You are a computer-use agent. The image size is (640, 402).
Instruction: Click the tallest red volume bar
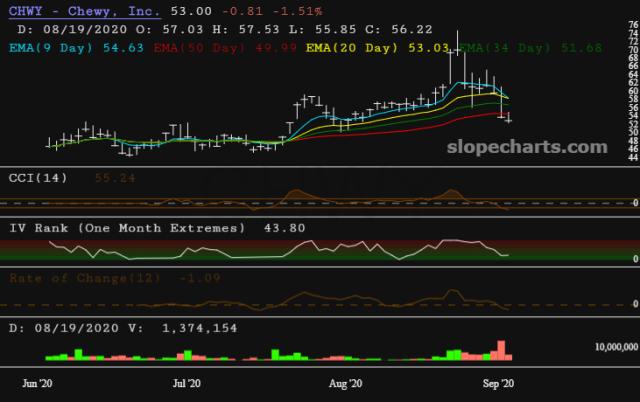(x=500, y=350)
